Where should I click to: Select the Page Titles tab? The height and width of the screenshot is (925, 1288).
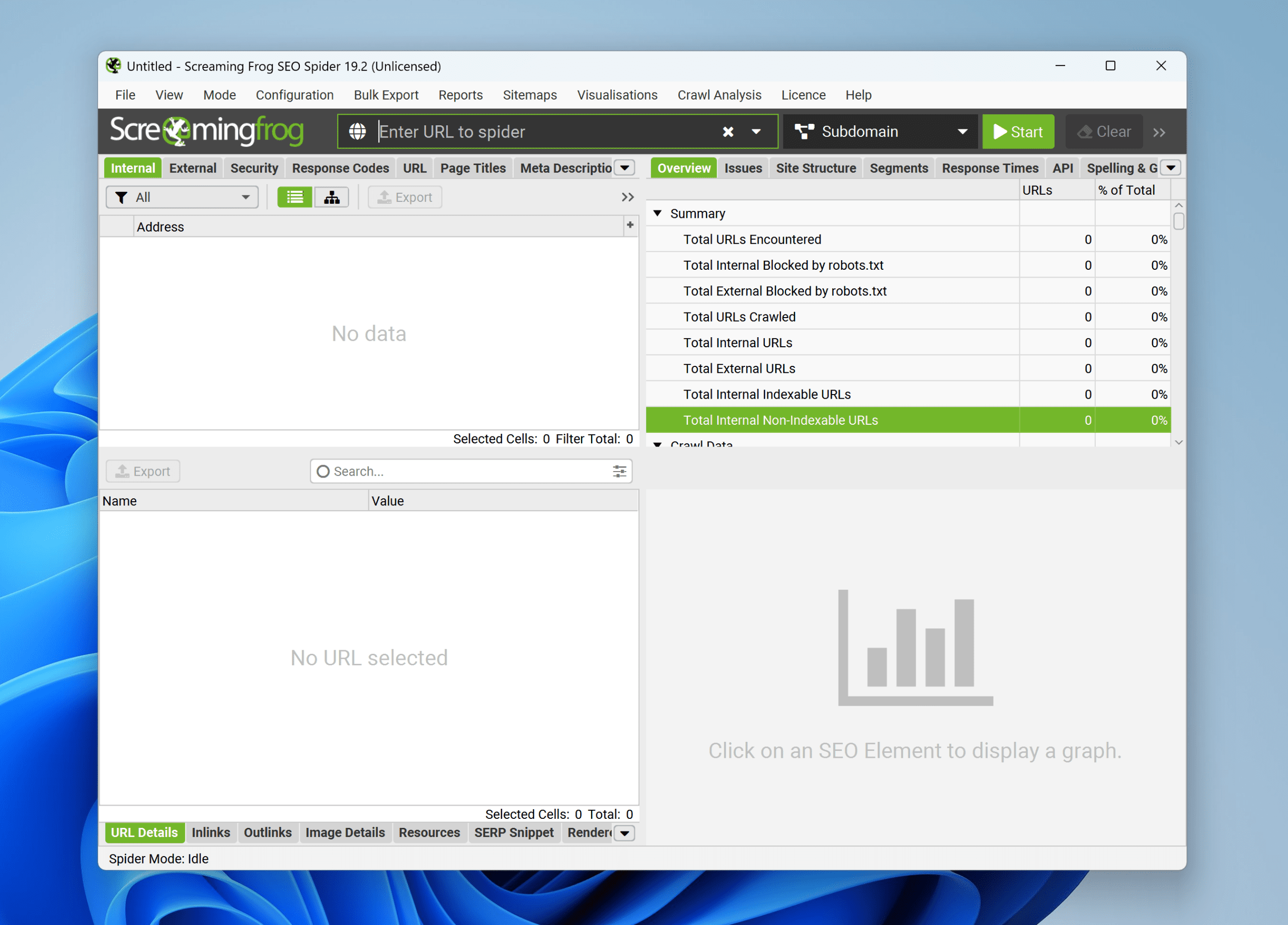coord(473,168)
